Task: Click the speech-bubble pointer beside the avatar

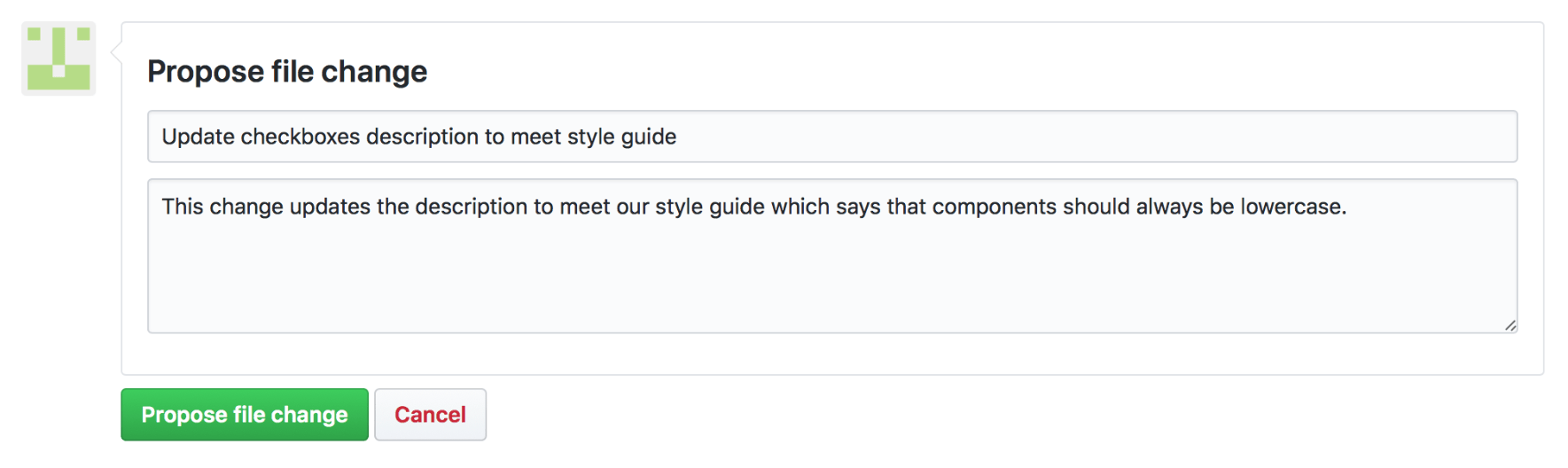Action: tap(116, 53)
